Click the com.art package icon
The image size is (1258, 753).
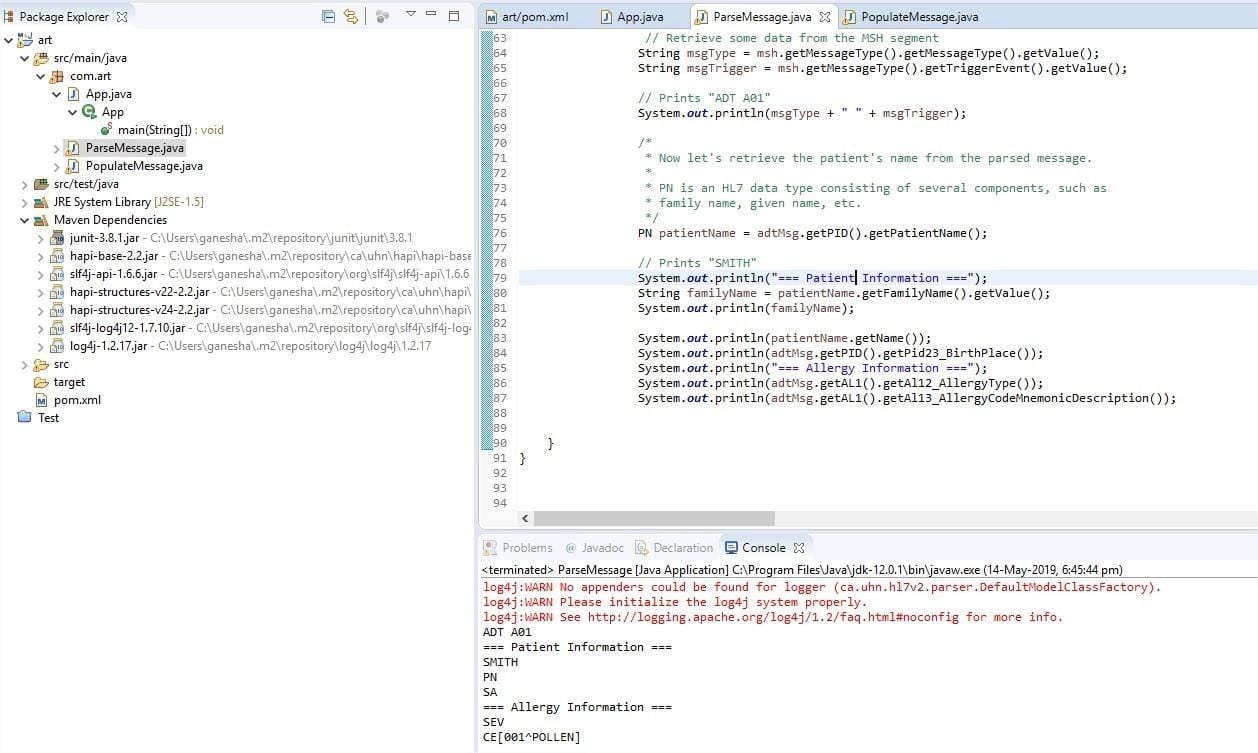[x=57, y=76]
